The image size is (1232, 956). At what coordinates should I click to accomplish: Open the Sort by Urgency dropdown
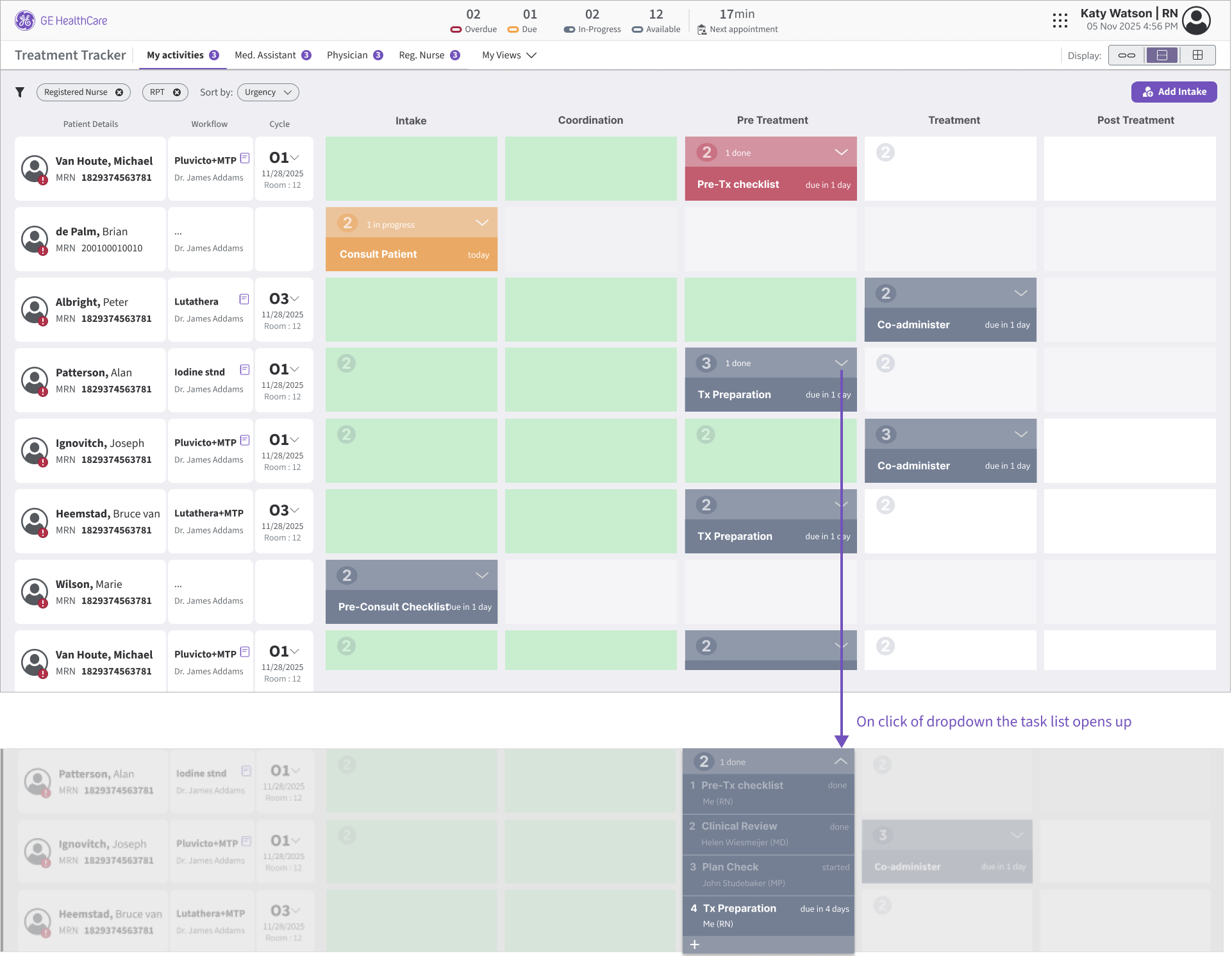click(x=268, y=92)
